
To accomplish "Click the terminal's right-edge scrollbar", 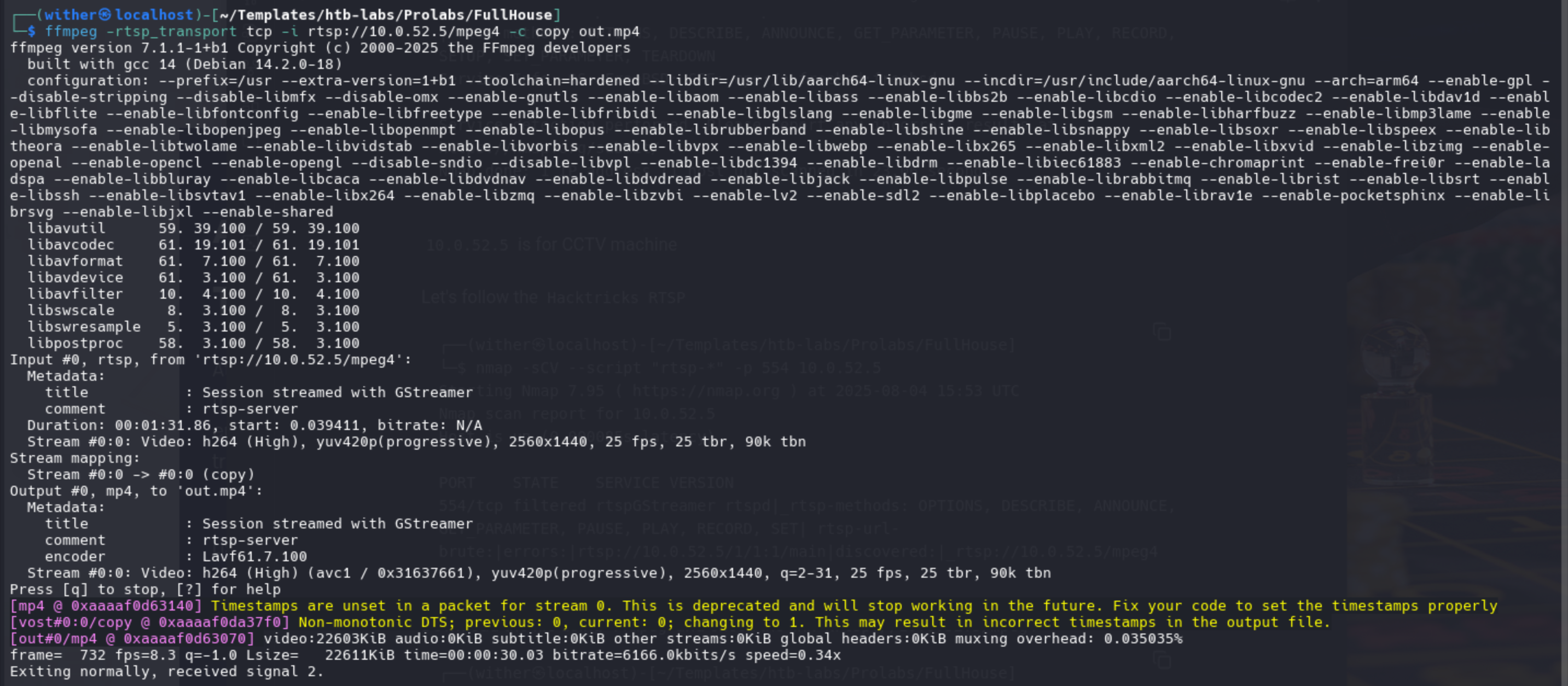I will (1564, 341).
